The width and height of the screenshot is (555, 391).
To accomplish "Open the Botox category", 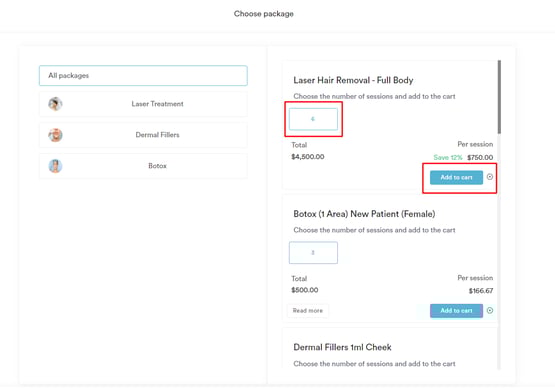I will coord(143,166).
